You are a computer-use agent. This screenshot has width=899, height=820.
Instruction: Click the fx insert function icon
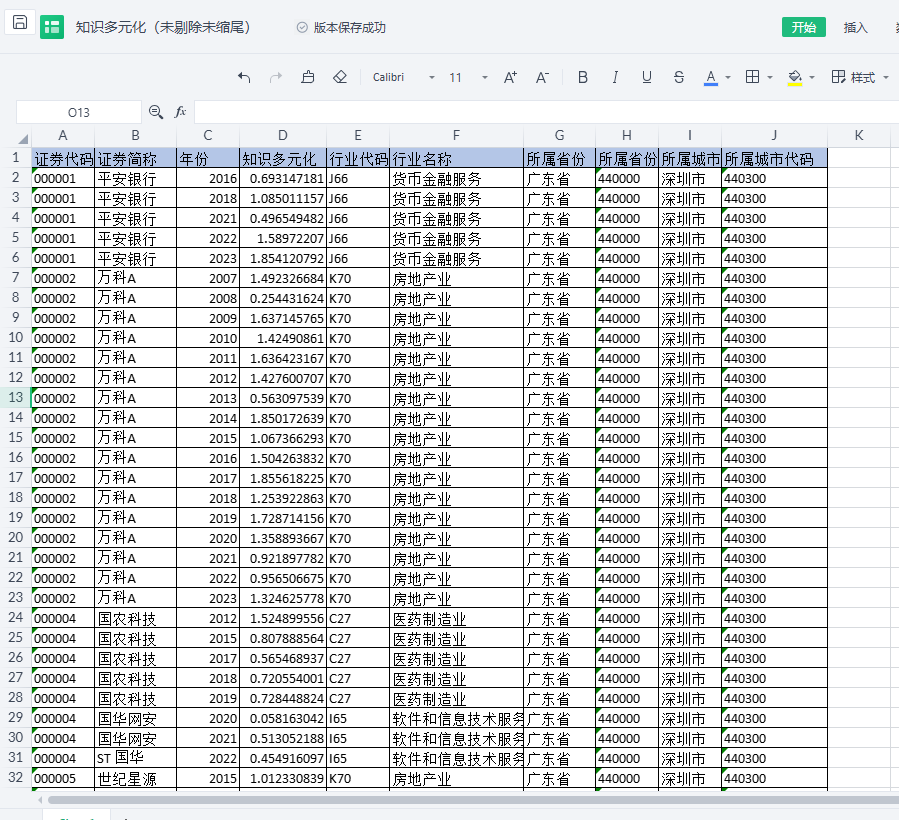181,112
